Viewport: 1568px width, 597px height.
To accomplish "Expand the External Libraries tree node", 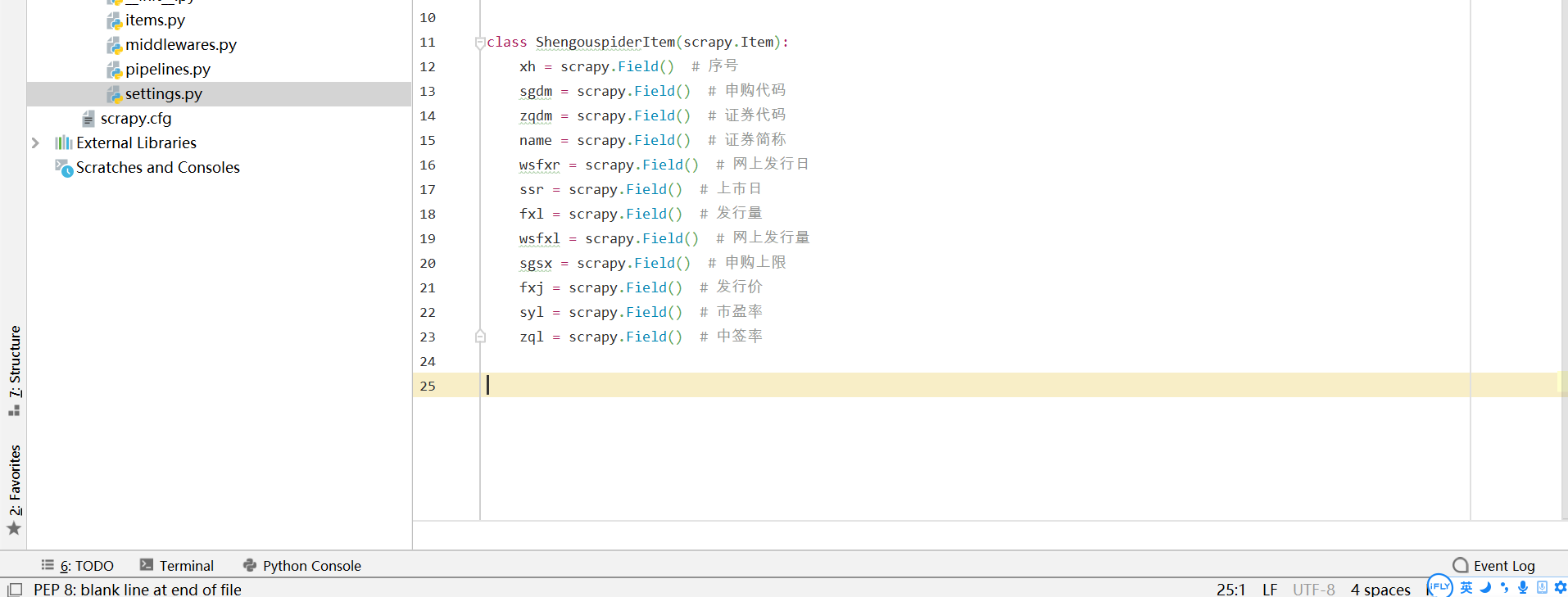I will 35,142.
